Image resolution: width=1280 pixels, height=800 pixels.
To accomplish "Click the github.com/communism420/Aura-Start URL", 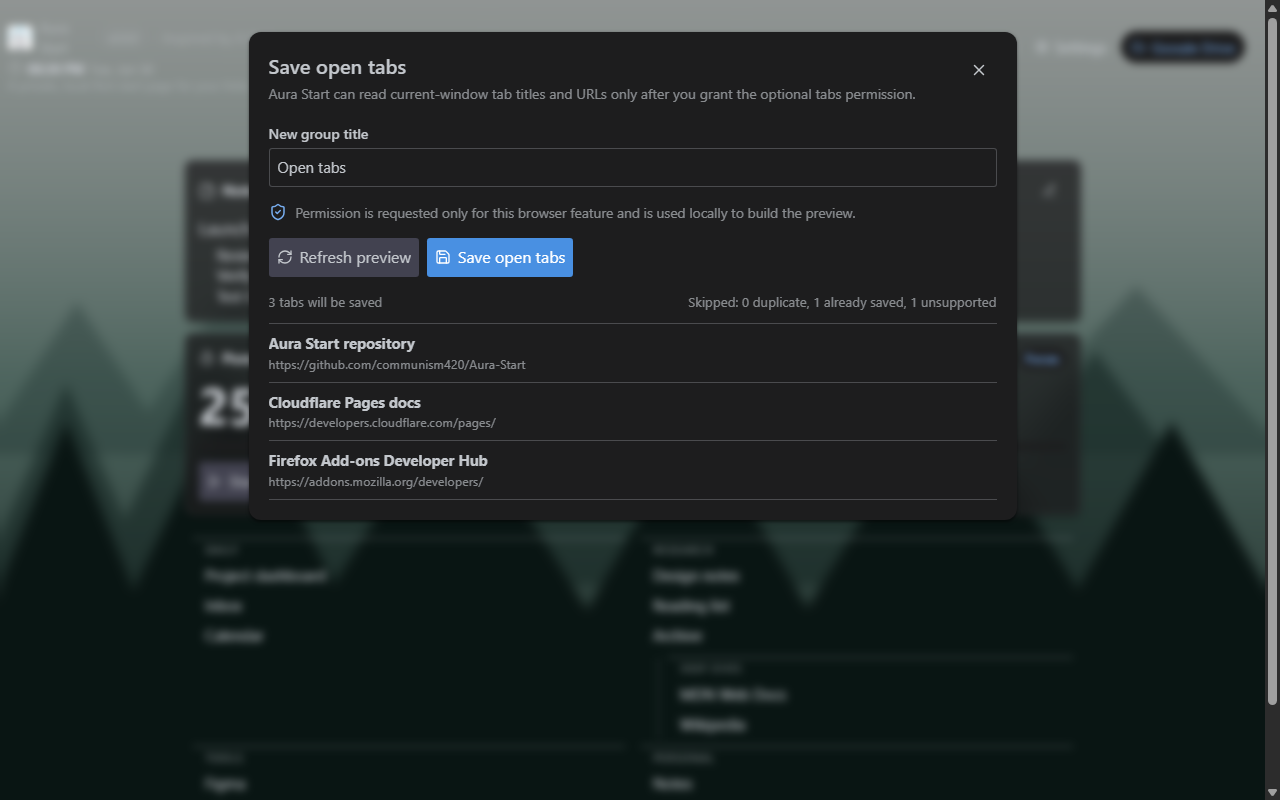I will (397, 365).
